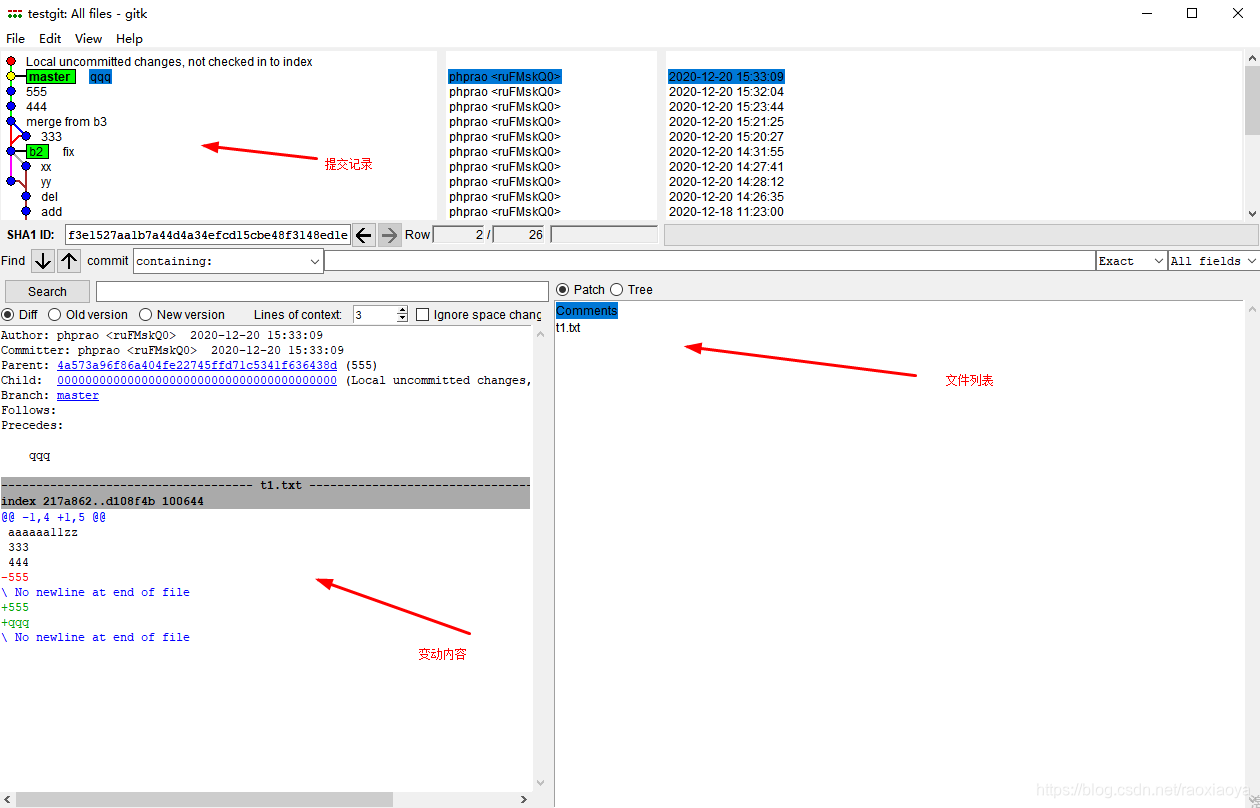Click the date 2020-12-18 11:23:00
The image size is (1260, 808).
[x=726, y=212]
